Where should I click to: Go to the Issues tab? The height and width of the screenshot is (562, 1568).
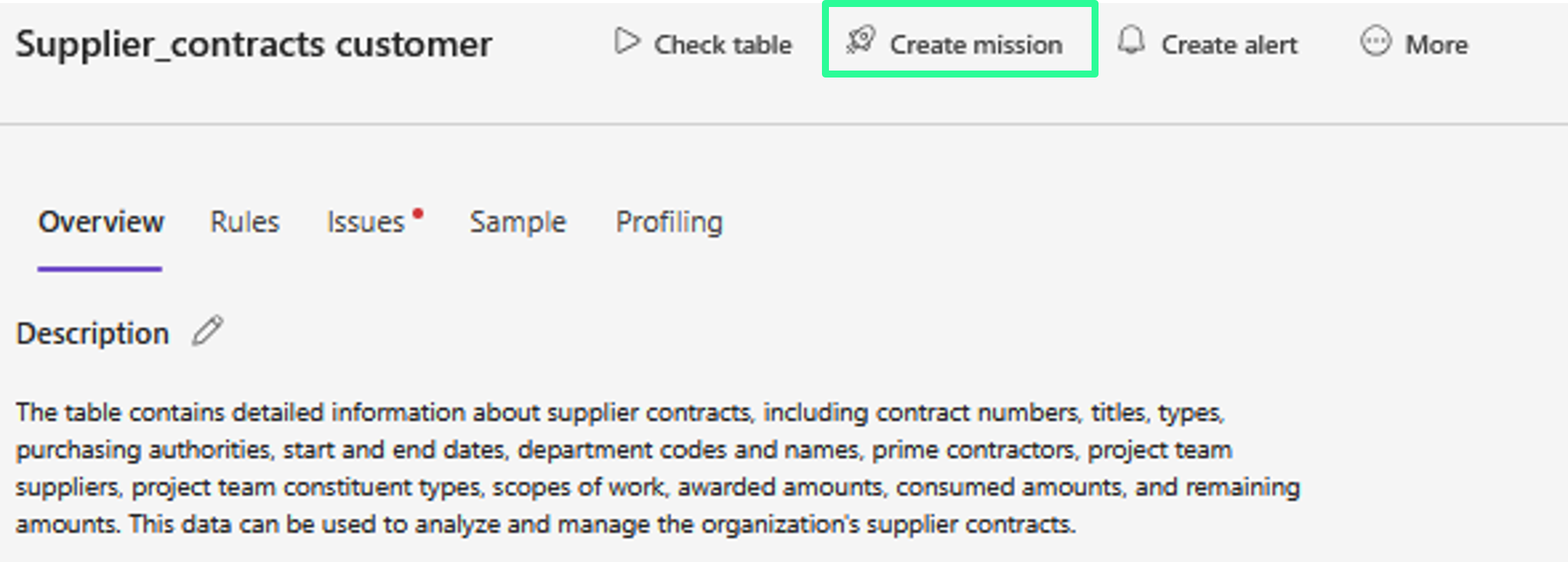366,222
